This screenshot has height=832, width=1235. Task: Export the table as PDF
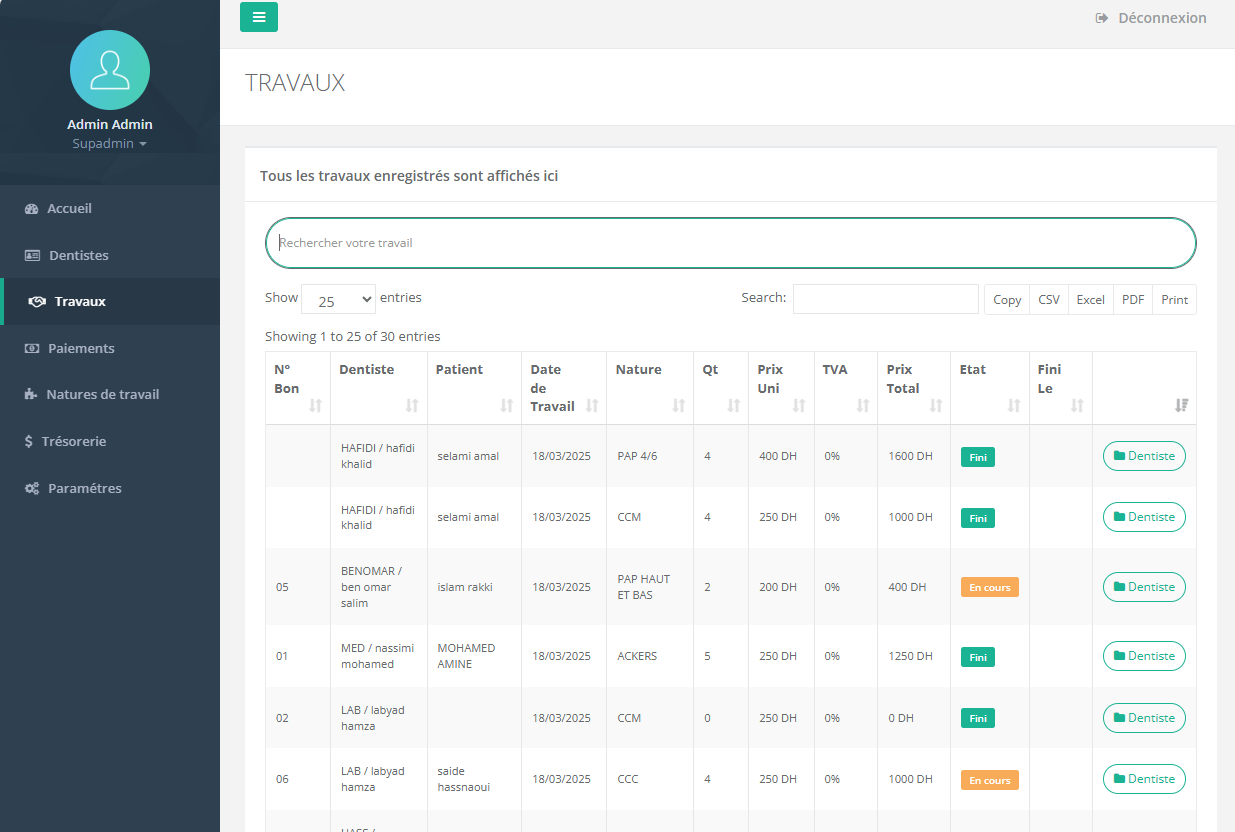[1132, 300]
